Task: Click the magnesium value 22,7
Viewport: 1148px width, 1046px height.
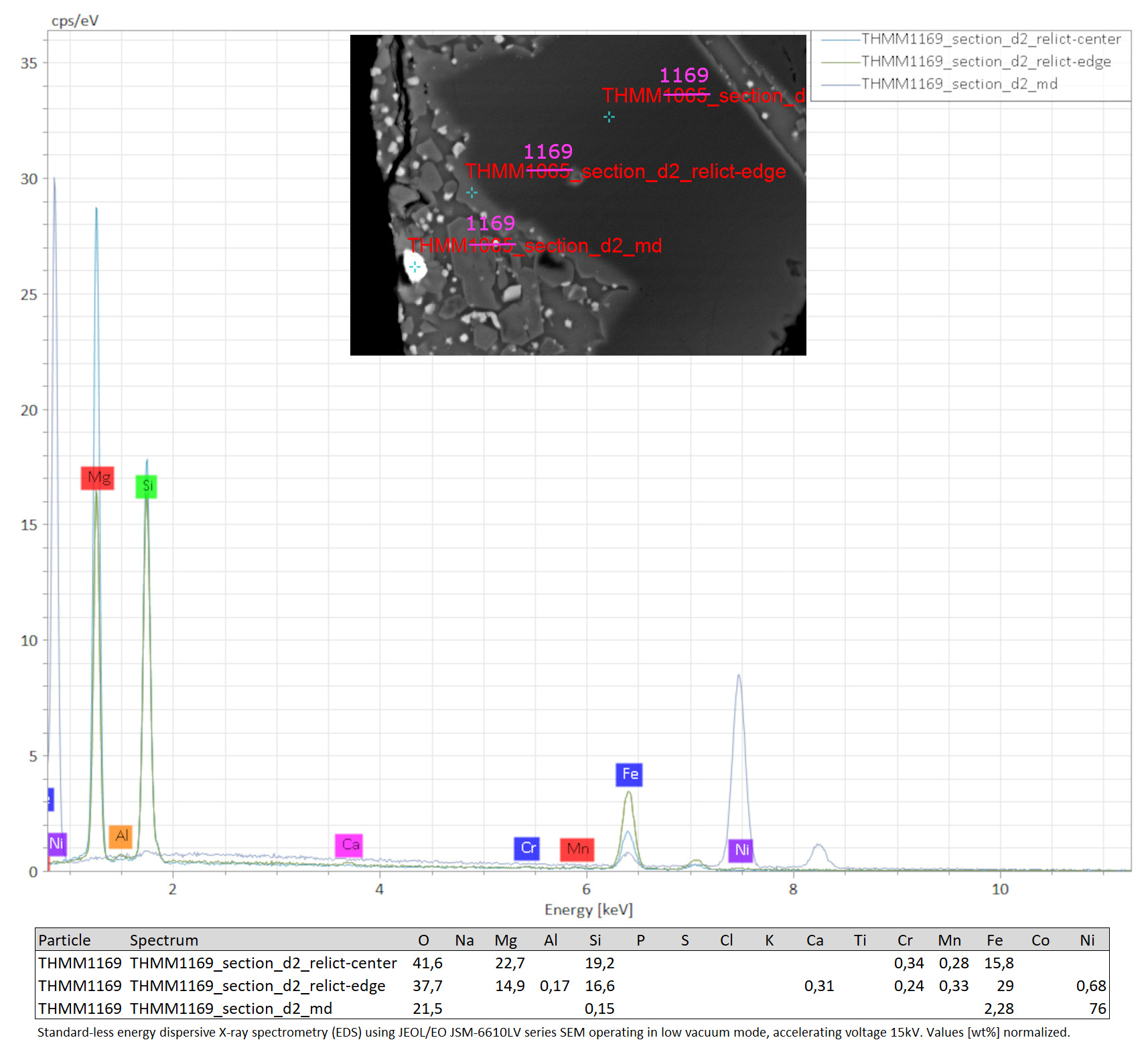Action: point(510,963)
